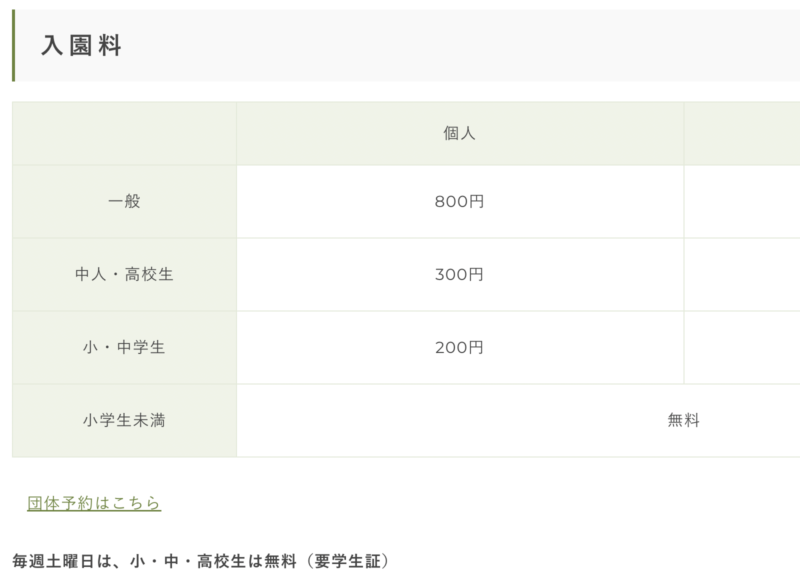Select the 小・中学生 row label

(124, 347)
